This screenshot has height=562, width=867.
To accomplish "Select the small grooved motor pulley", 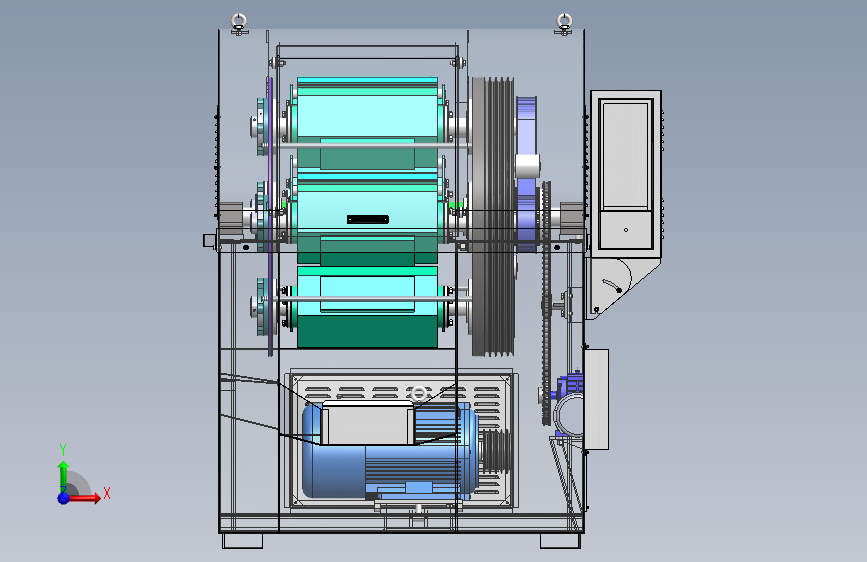I will point(495,450).
